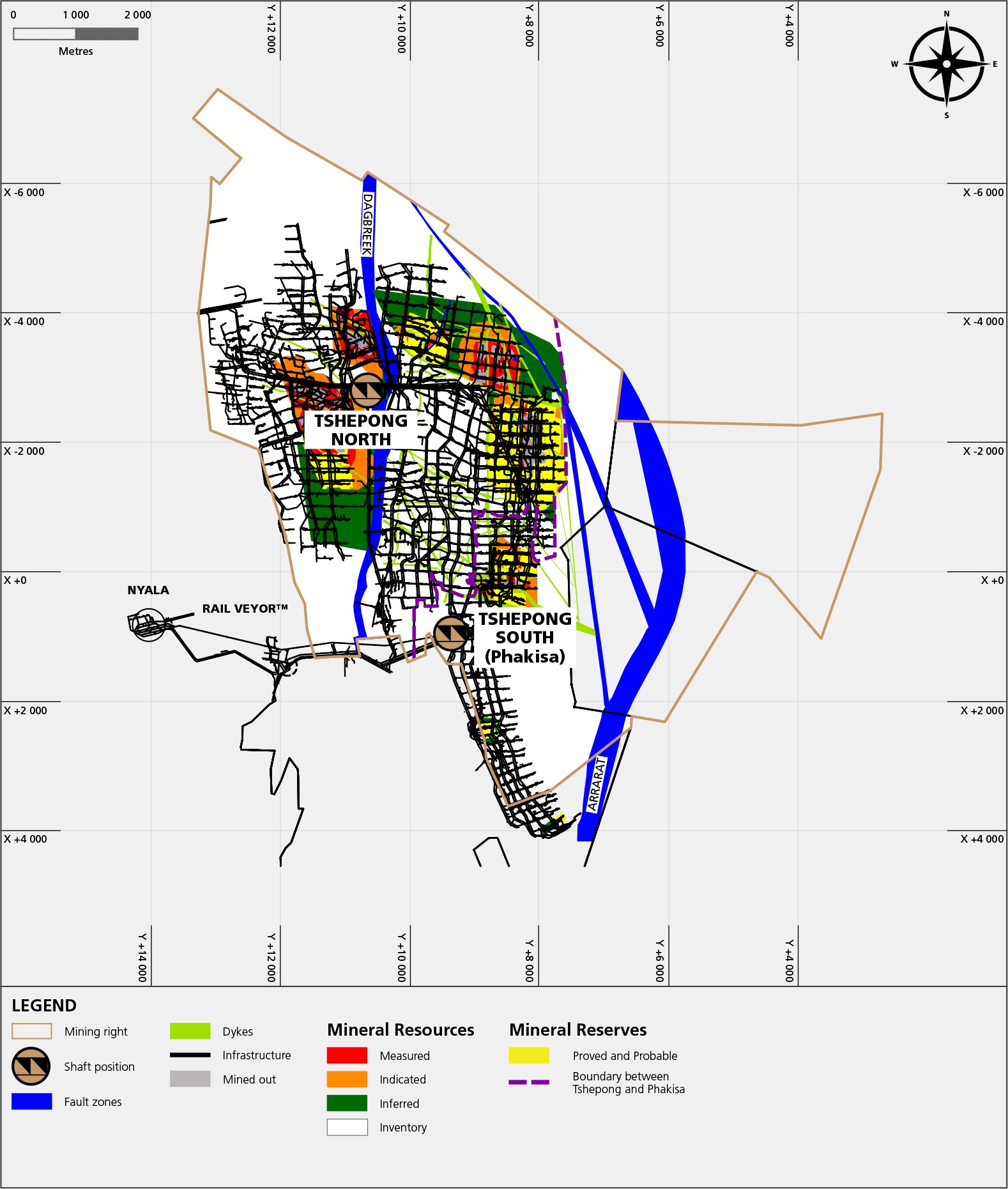The height and width of the screenshot is (1189, 1008).
Task: Click the shaft position icon in legend
Action: pos(31,1066)
